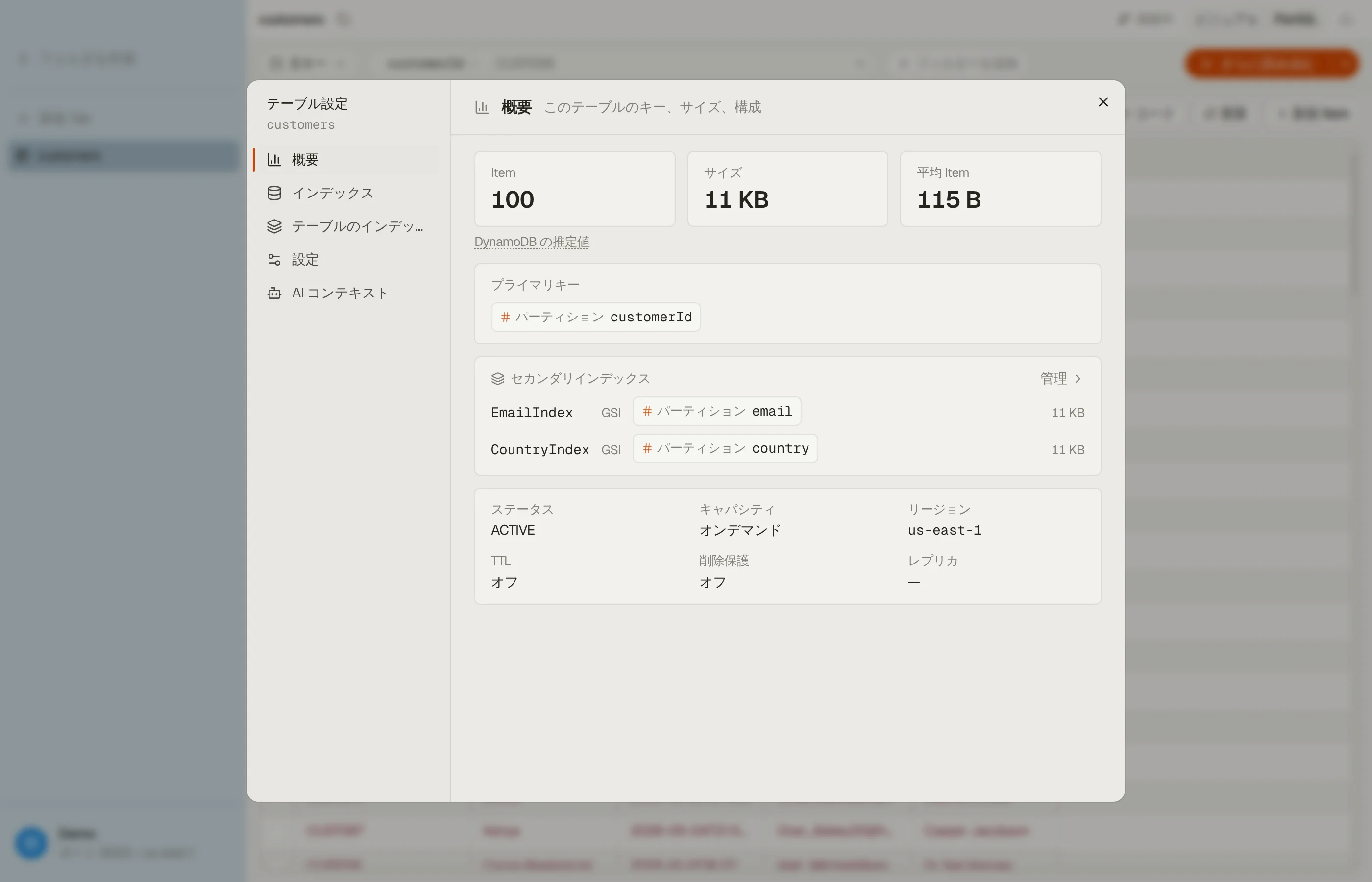Image resolution: width=1372 pixels, height=882 pixels.
Task: Open the AI コンテキスト sidebar tab
Action: point(346,293)
